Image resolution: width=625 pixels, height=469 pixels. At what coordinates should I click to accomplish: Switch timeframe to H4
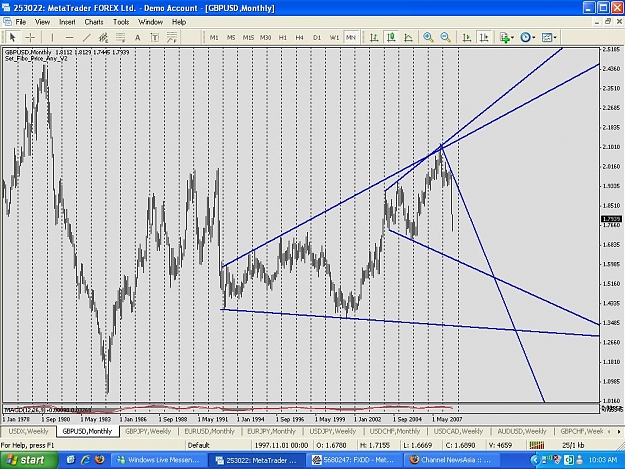coord(300,37)
